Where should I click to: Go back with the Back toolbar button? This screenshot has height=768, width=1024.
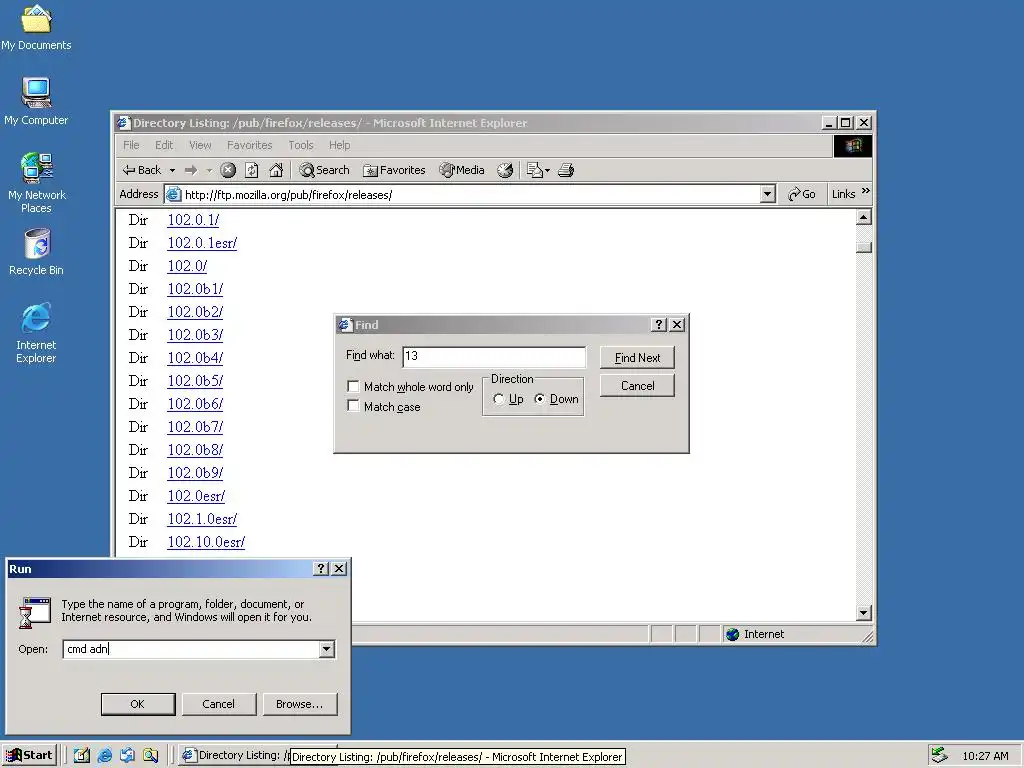[142, 170]
